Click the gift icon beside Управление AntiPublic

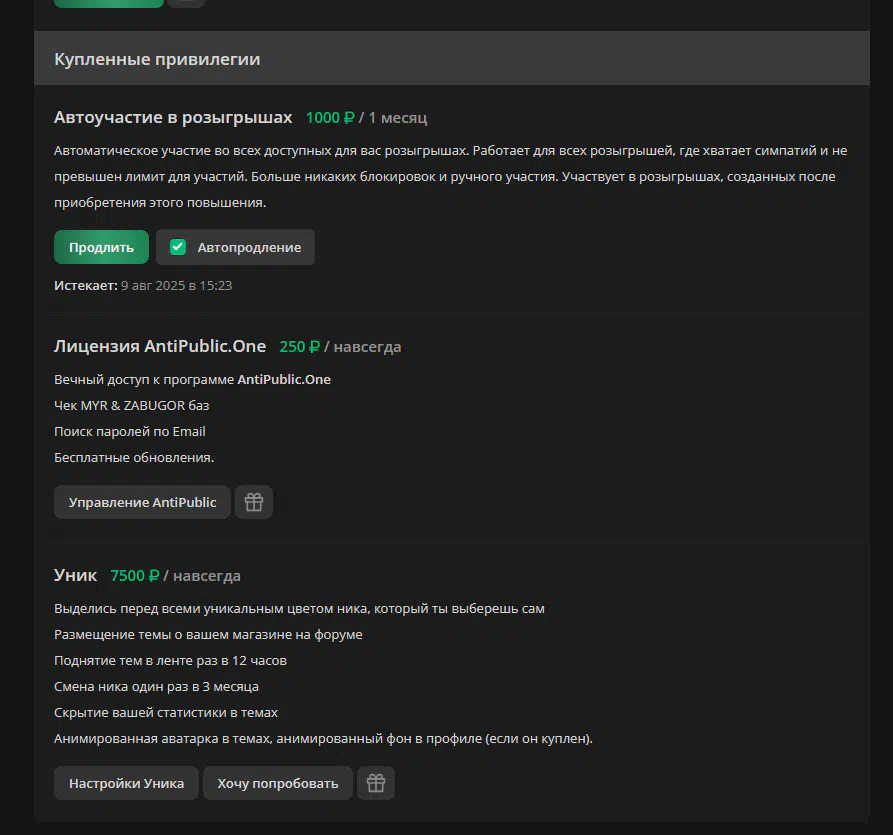(254, 502)
